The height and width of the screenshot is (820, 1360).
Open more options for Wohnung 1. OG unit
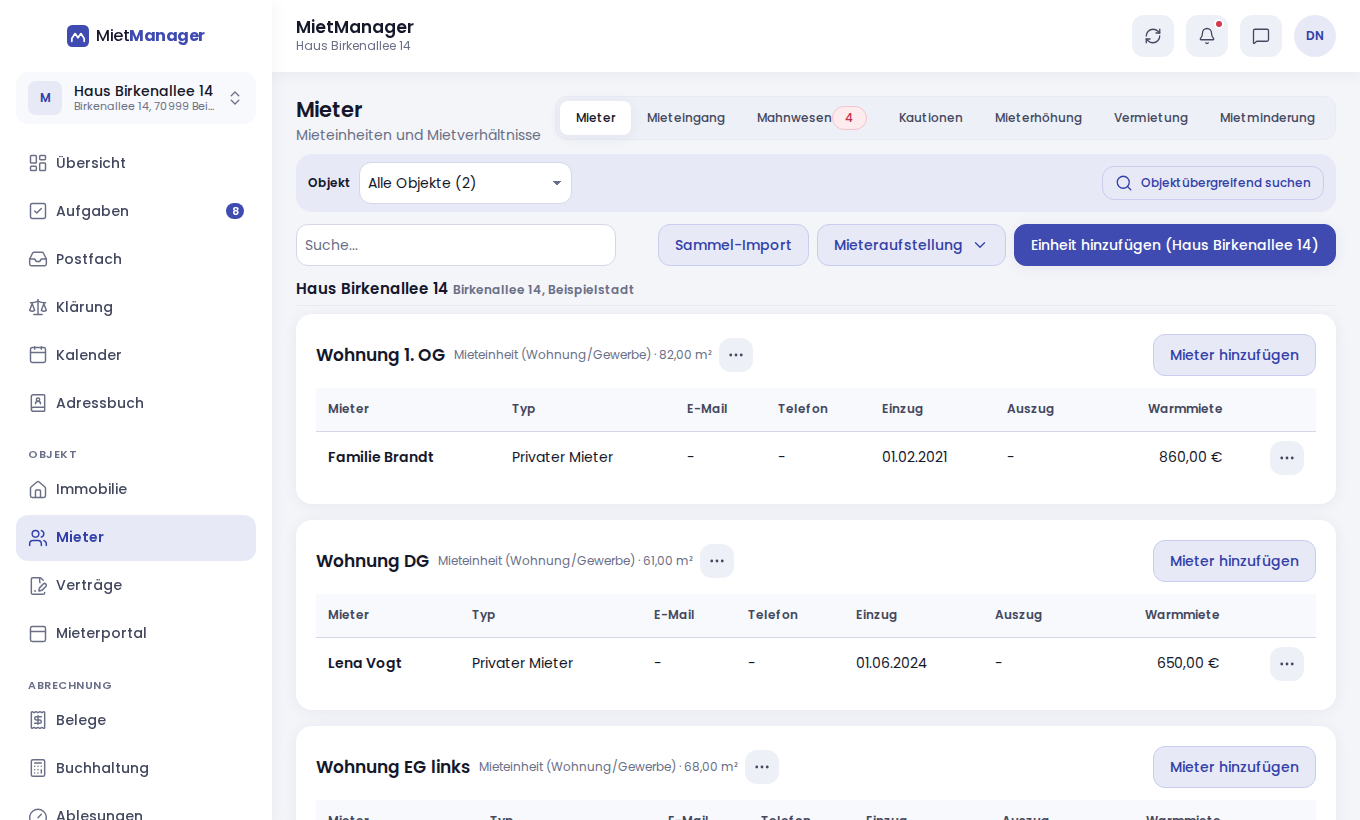pyautogui.click(x=736, y=355)
